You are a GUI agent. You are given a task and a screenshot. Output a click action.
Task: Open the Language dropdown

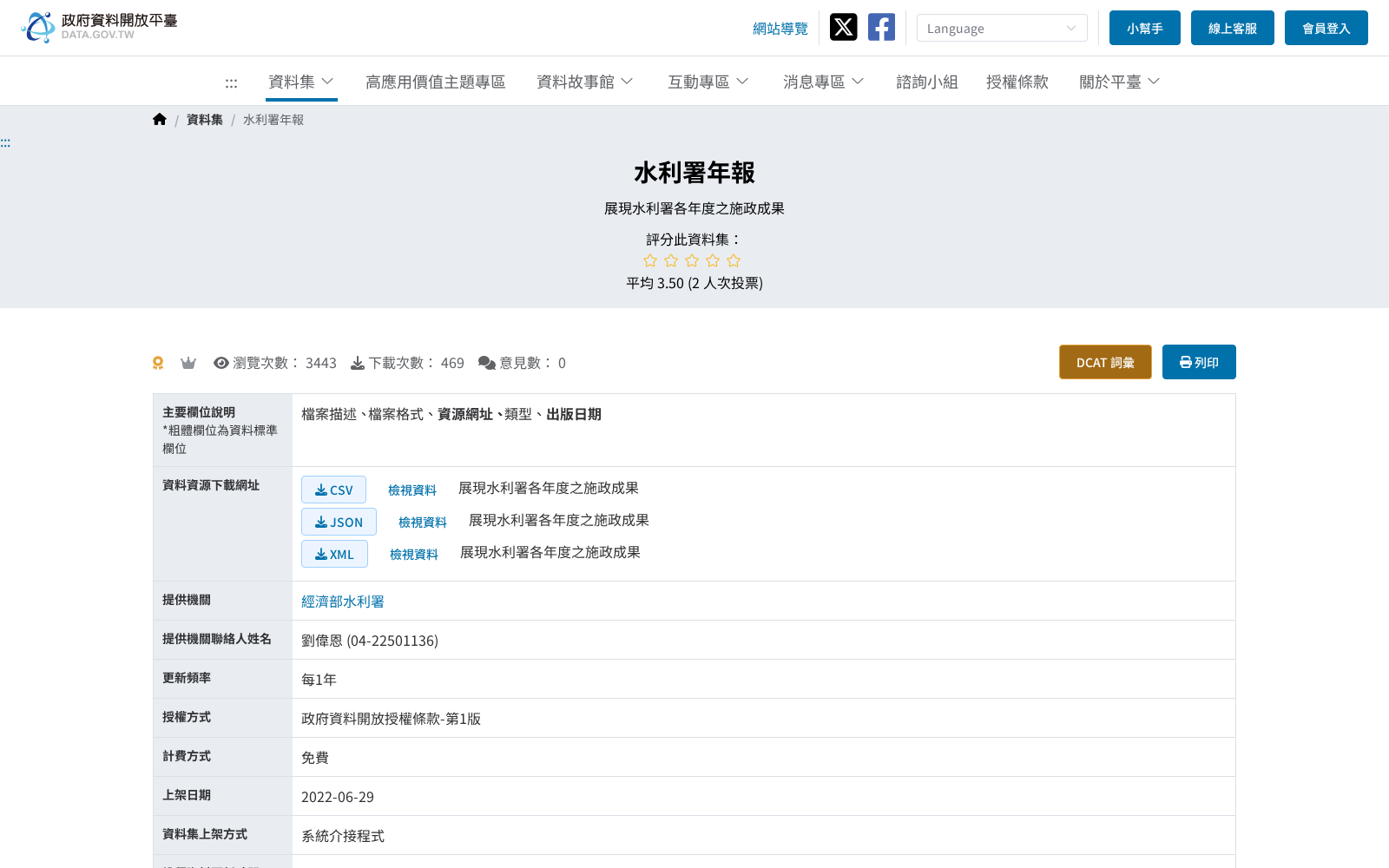[1002, 28]
